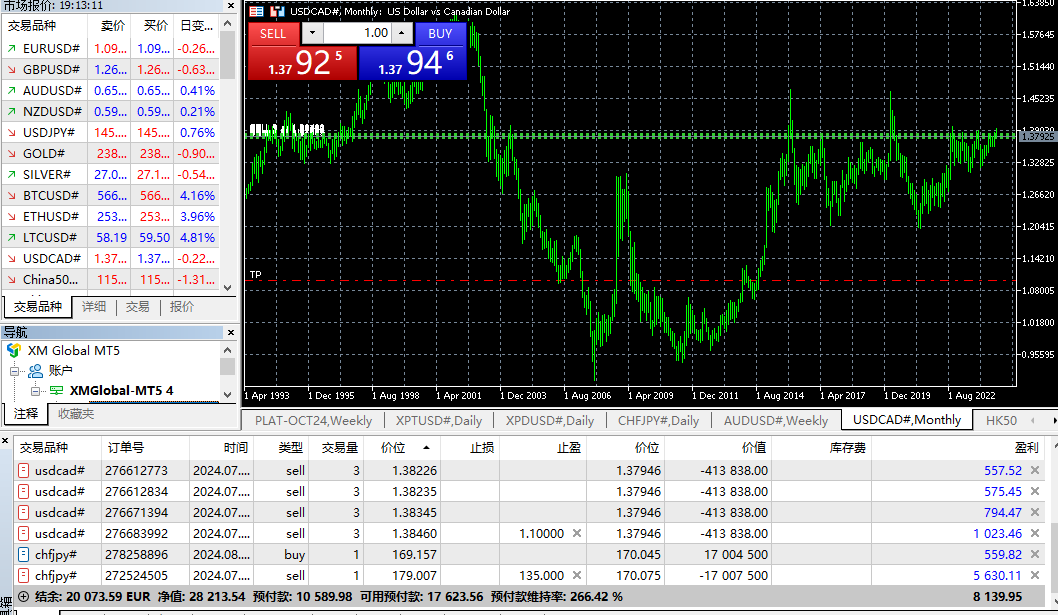Close chfjpy# buy position 278258896 with its X
1058x615 pixels.
[x=1035, y=554]
